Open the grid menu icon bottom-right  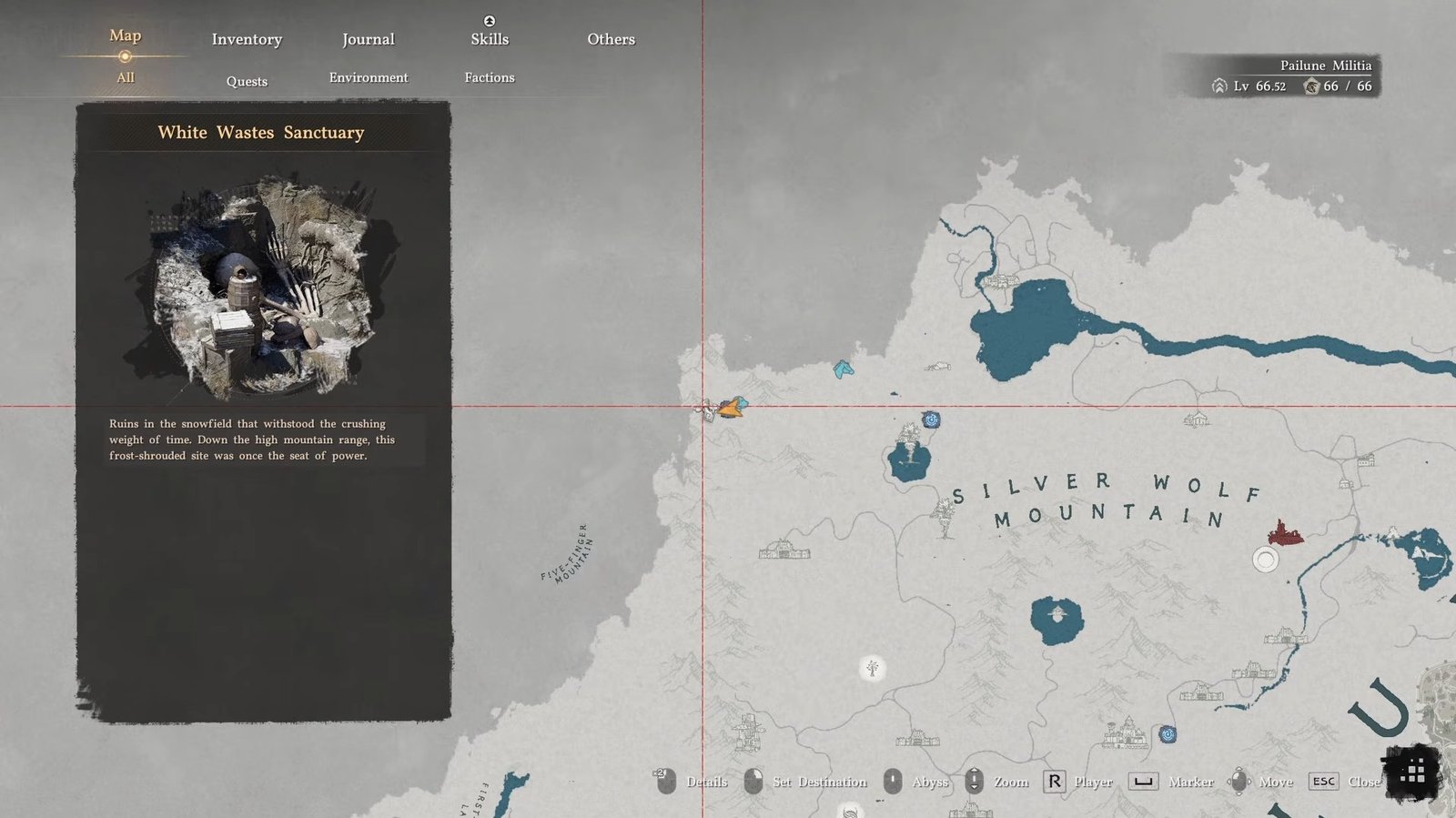[x=1411, y=773]
